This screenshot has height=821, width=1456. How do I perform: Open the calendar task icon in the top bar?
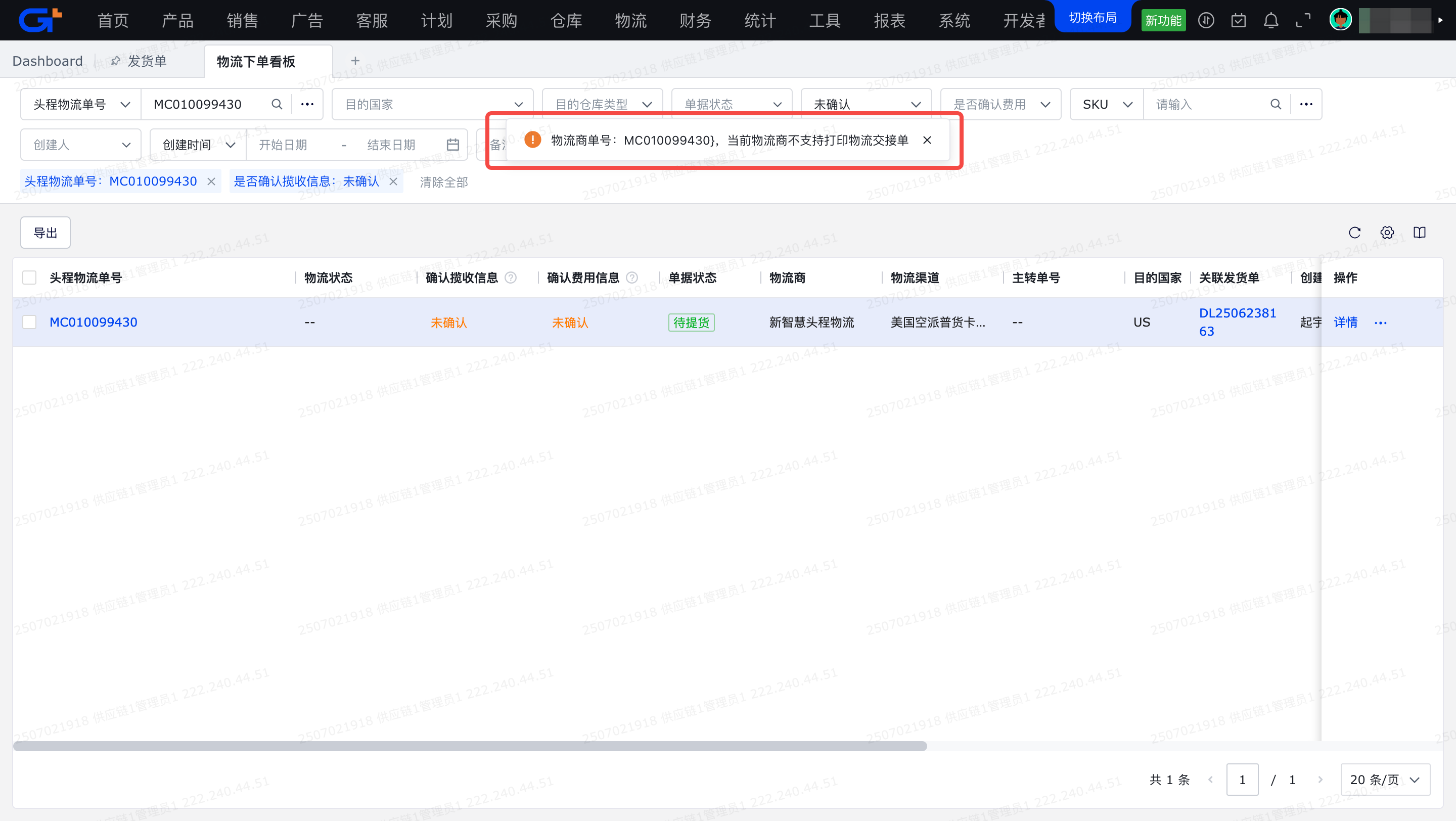pyautogui.click(x=1239, y=21)
